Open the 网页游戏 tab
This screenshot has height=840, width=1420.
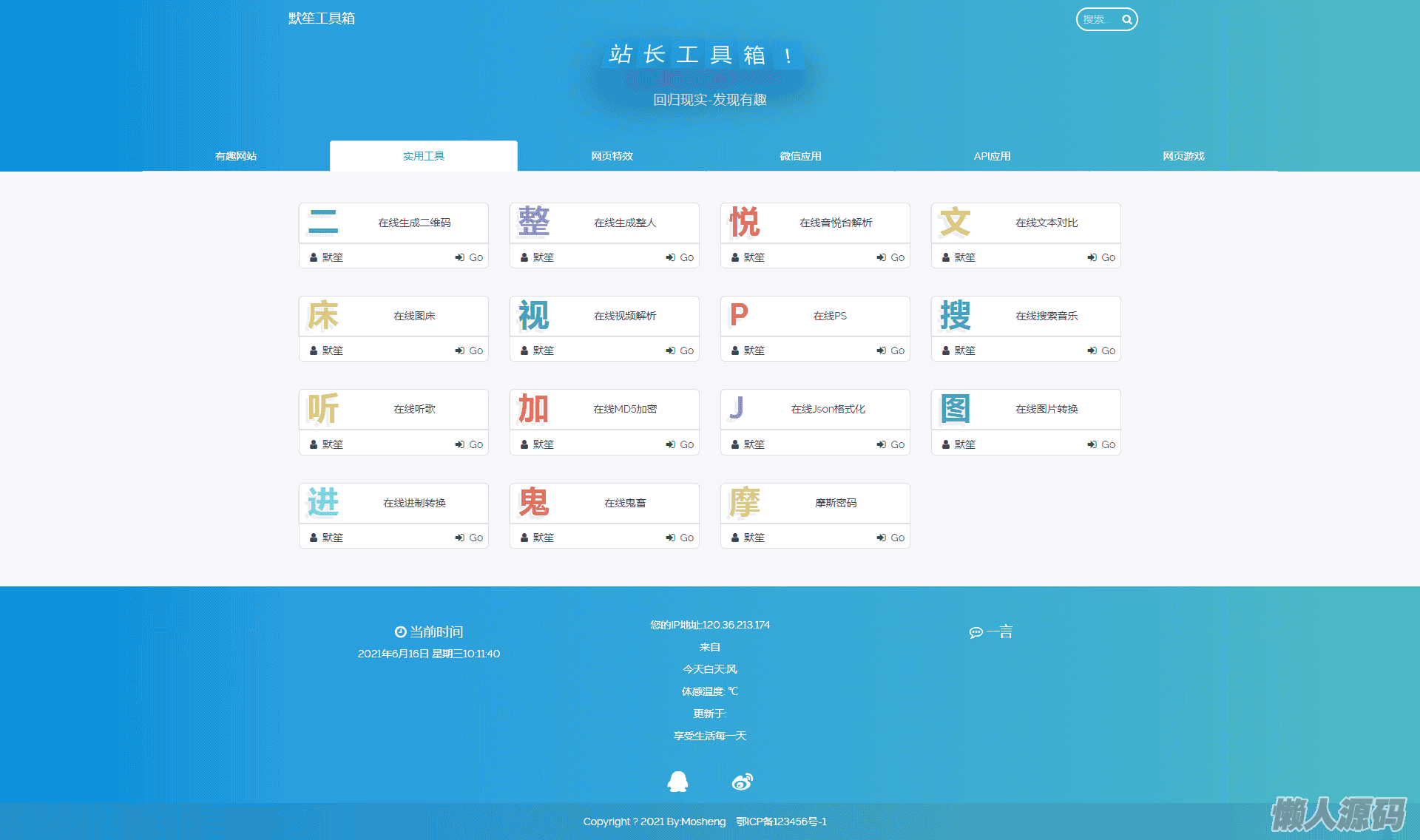pyautogui.click(x=1183, y=156)
